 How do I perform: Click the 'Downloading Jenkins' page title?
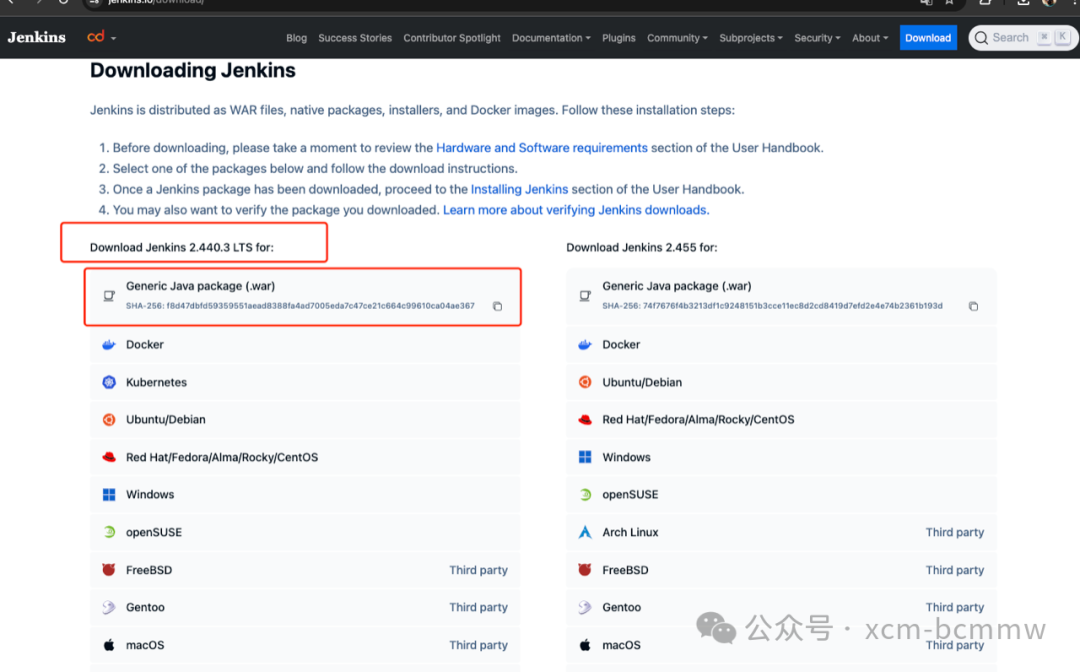click(x=193, y=70)
